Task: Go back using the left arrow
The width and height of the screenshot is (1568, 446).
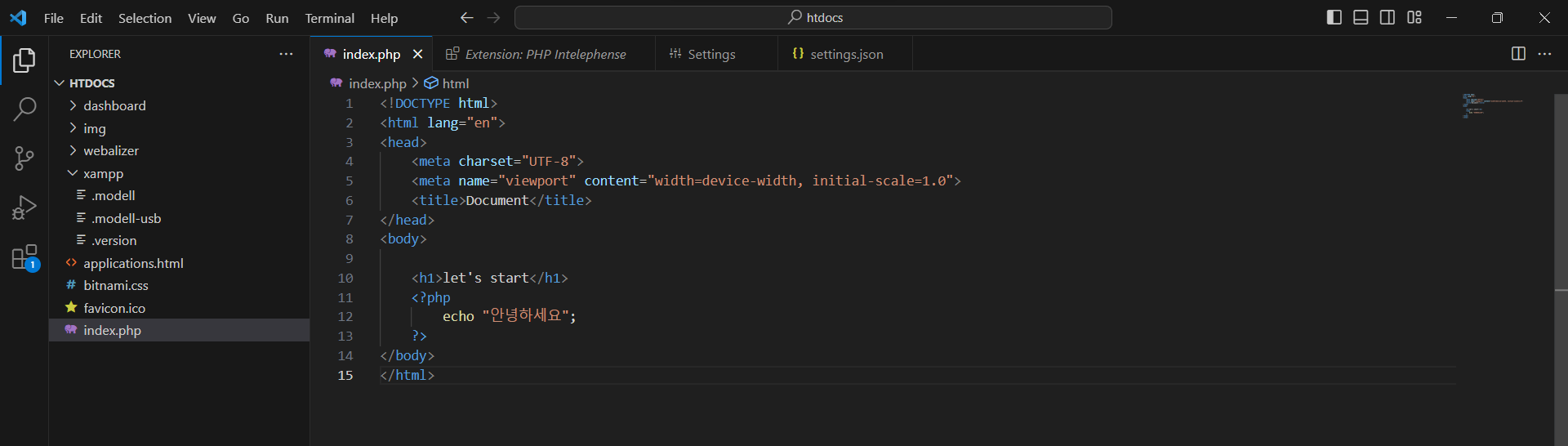Action: pos(466,18)
